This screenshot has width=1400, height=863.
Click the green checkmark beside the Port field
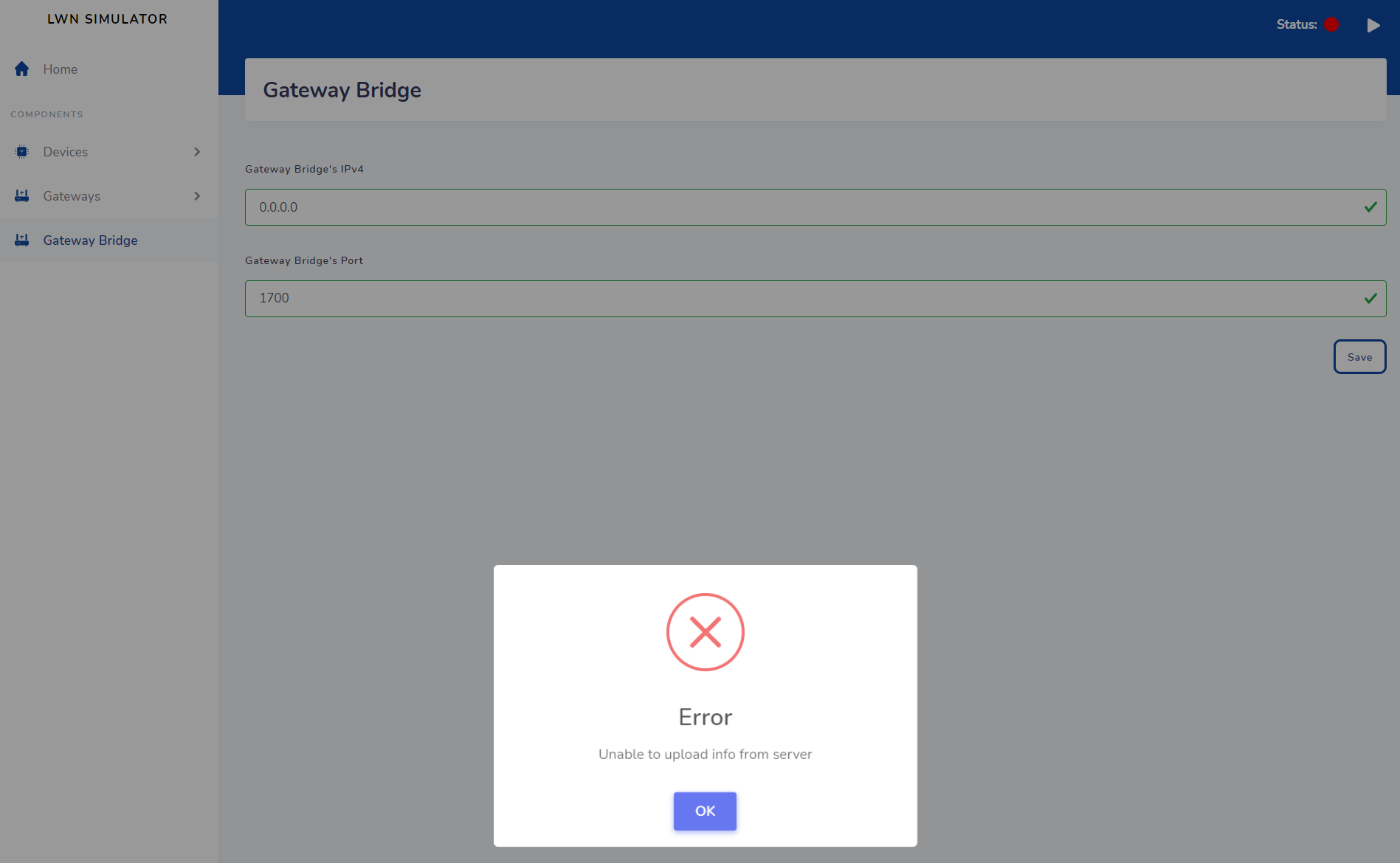(x=1370, y=298)
